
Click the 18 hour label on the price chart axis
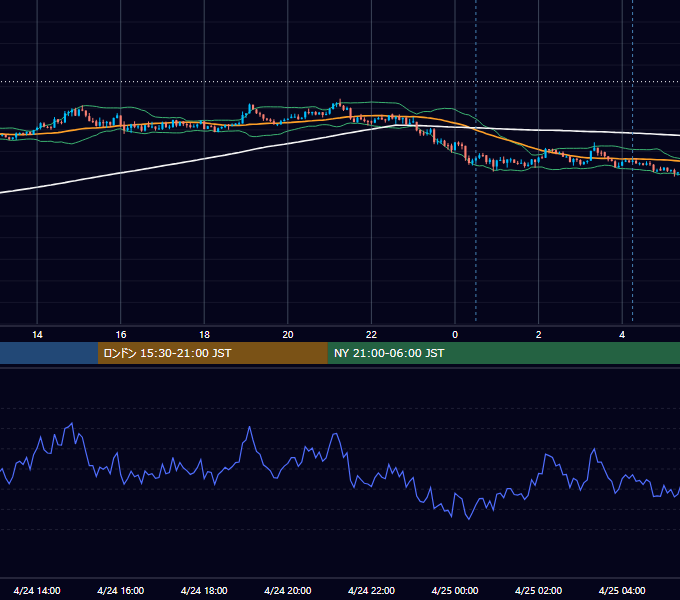tap(204, 335)
